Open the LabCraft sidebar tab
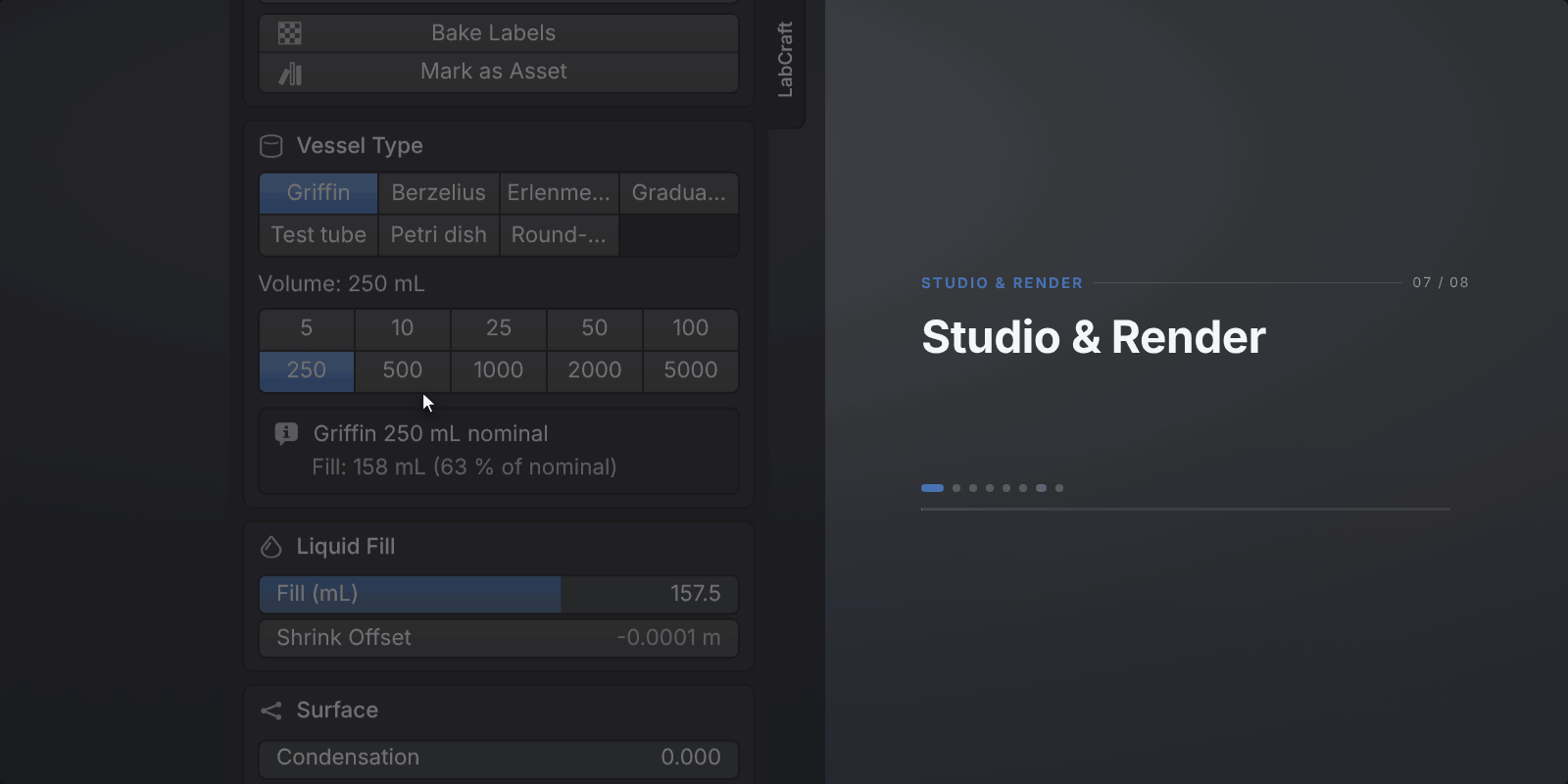Screen dimensions: 1568x784 pyautogui.click(x=786, y=60)
